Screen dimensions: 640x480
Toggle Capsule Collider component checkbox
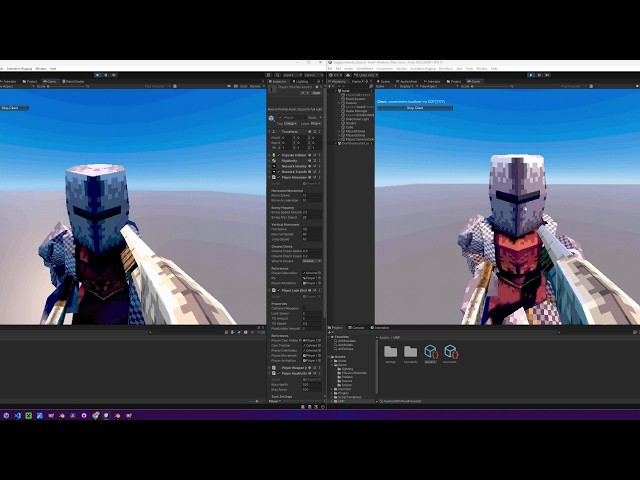[279, 156]
